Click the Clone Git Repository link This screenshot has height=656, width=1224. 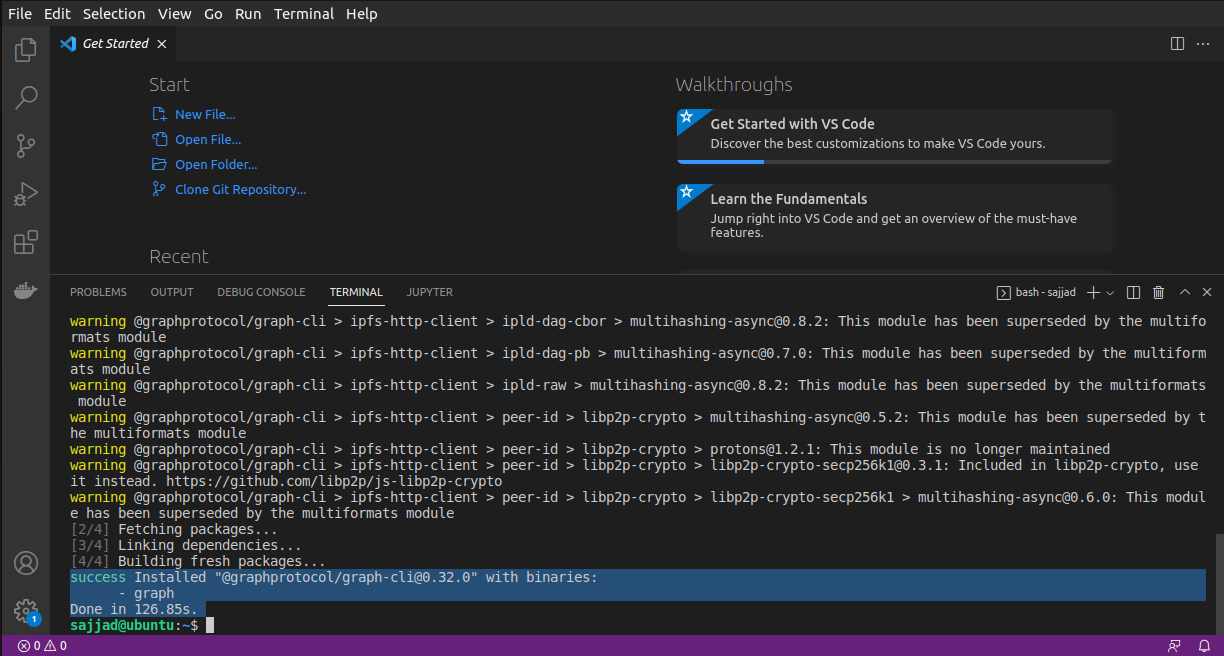coord(240,189)
